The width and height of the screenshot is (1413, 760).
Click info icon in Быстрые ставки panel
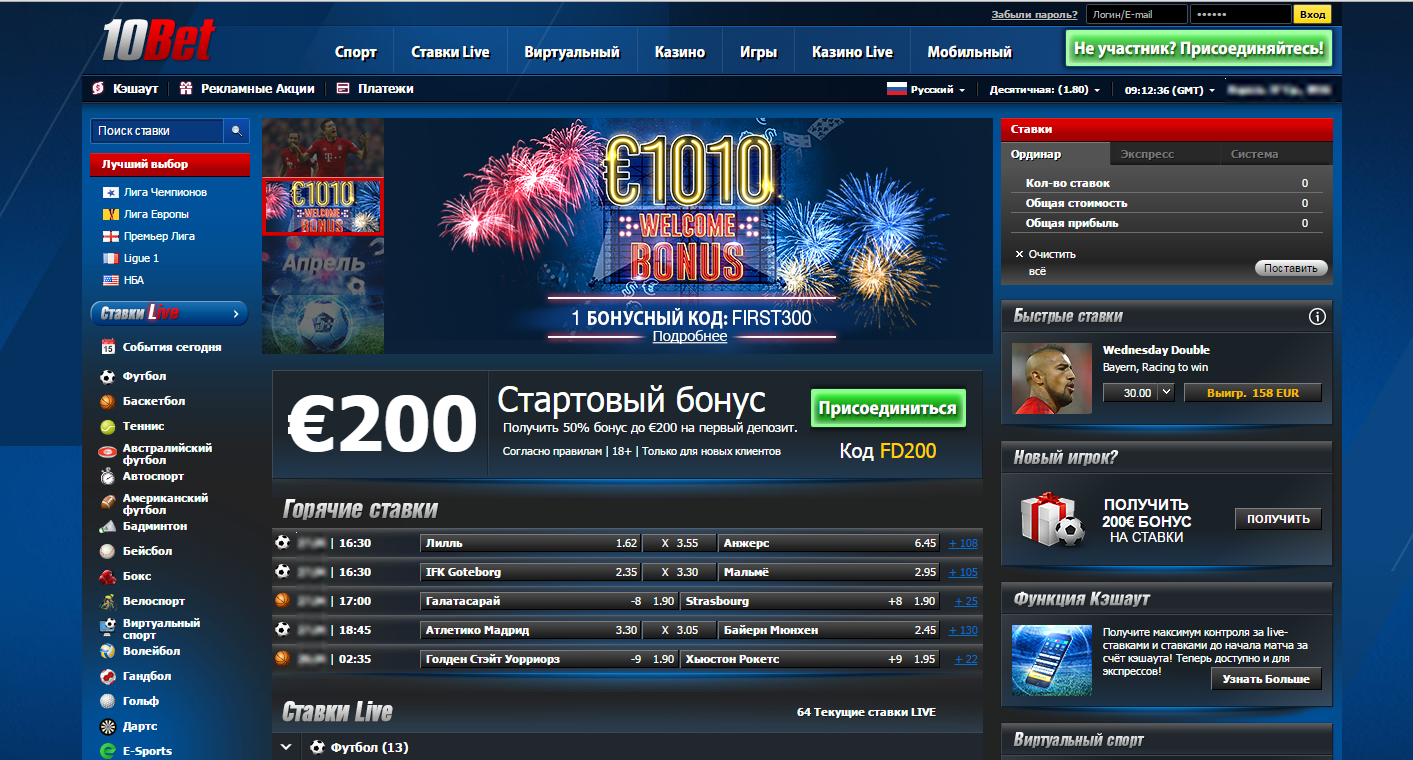(1317, 317)
